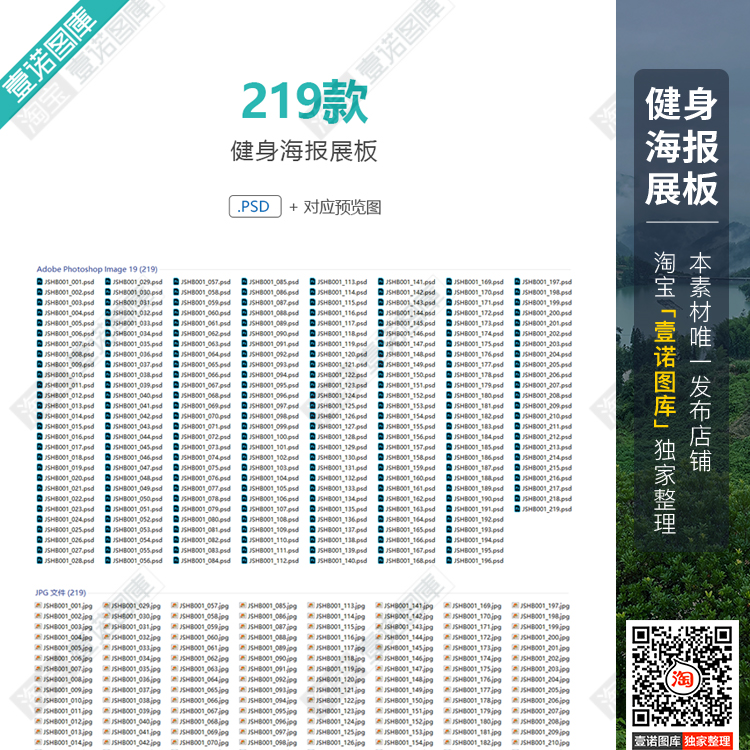Viewport: 750px width, 750px height.
Task: Select the file name JSHB001_140.psd
Action: point(342,561)
